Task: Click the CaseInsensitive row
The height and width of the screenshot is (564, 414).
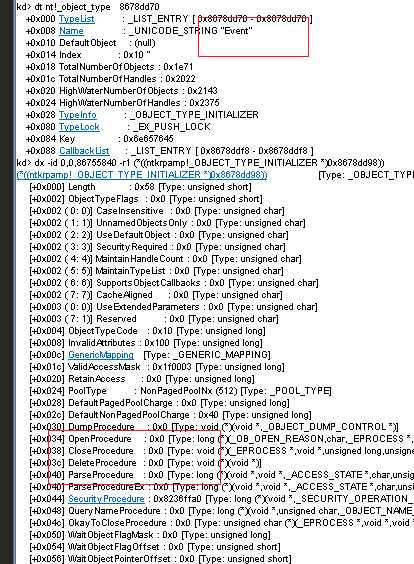Action: (x=157, y=211)
